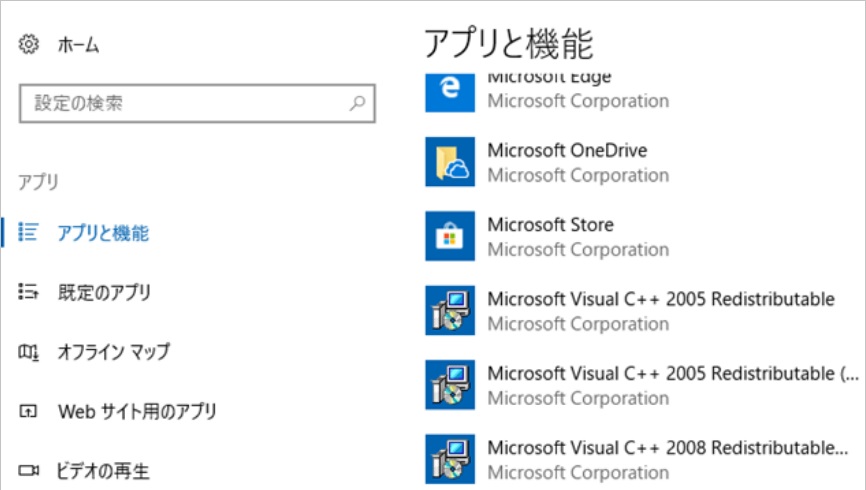Select Visual C++ 2008 Redistributable entry
The width and height of the screenshot is (866, 490).
(x=642, y=459)
